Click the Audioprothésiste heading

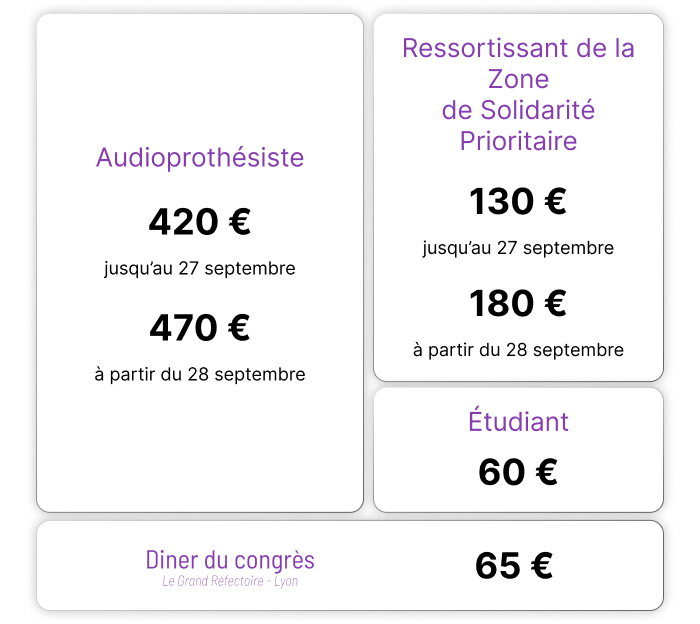200,158
